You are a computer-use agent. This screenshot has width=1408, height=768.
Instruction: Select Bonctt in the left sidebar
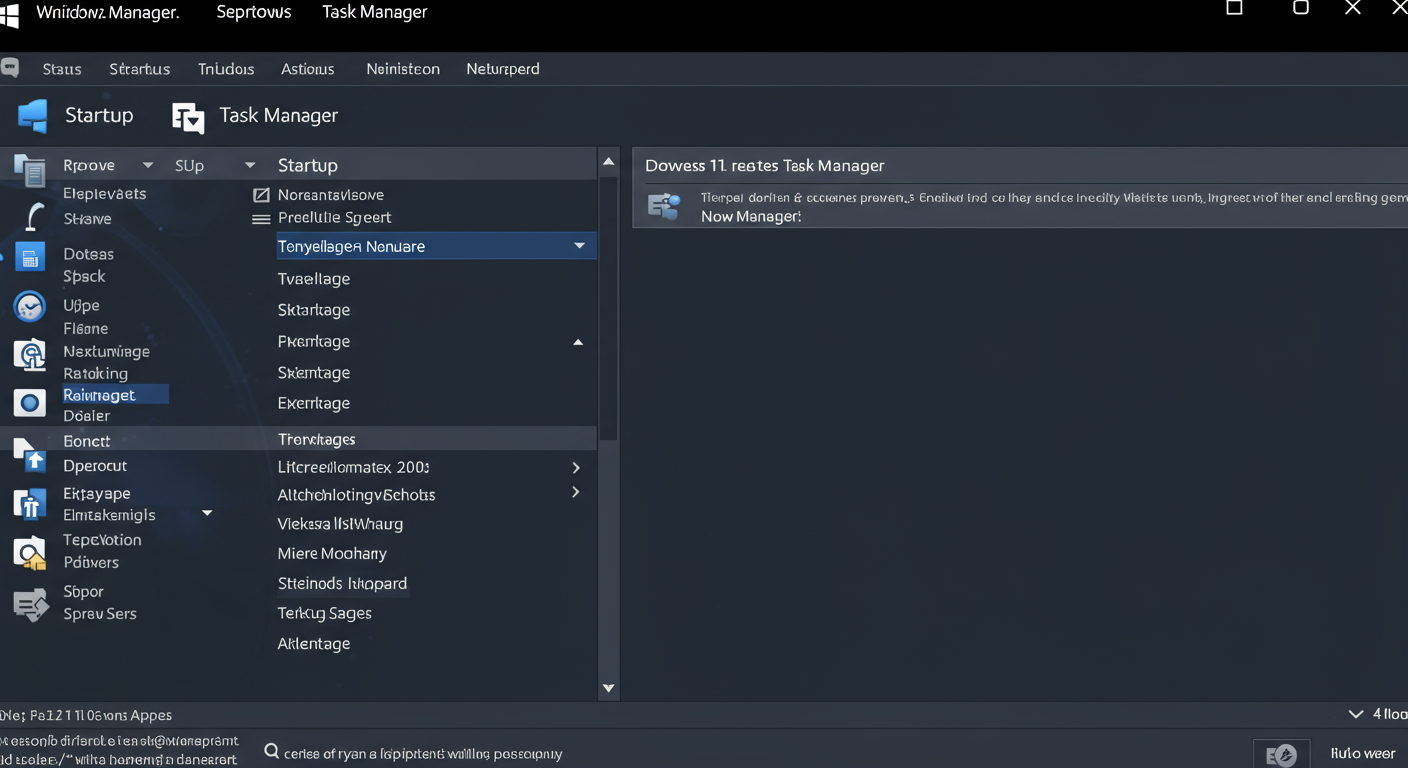[87, 441]
